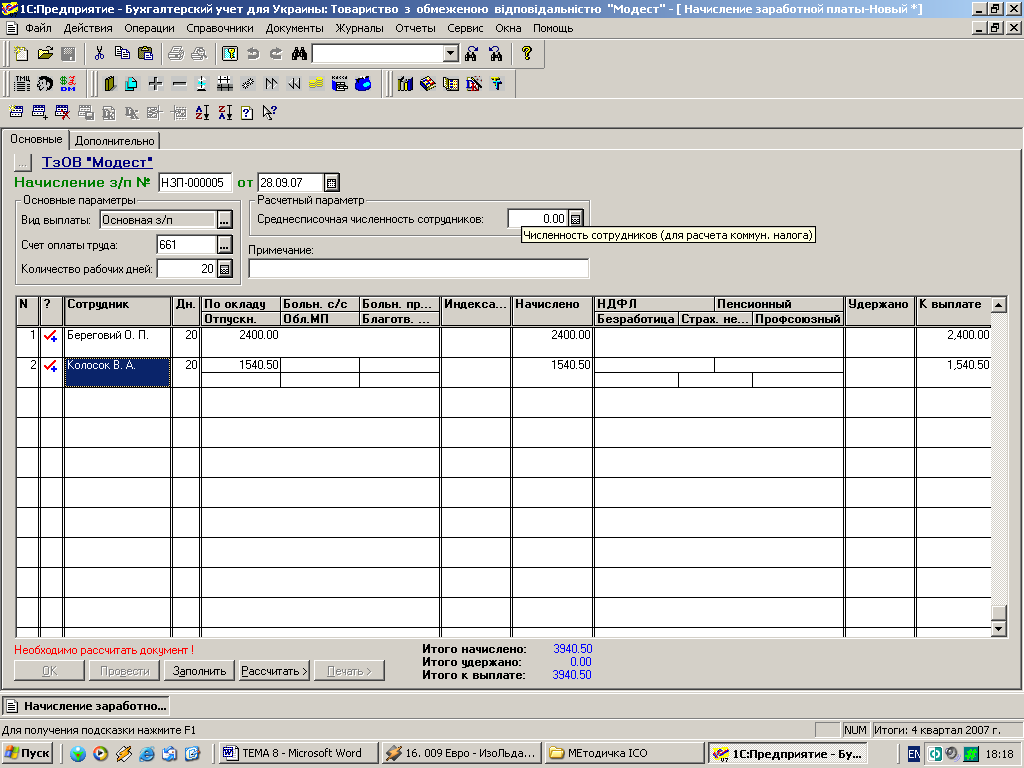Open the currencies $ DM icon
The image size is (1024, 768).
pyautogui.click(x=68, y=84)
